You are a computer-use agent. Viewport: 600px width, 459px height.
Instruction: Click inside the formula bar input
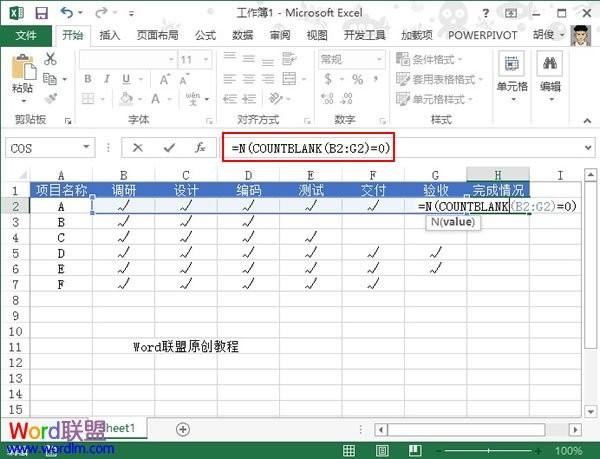[x=480, y=148]
